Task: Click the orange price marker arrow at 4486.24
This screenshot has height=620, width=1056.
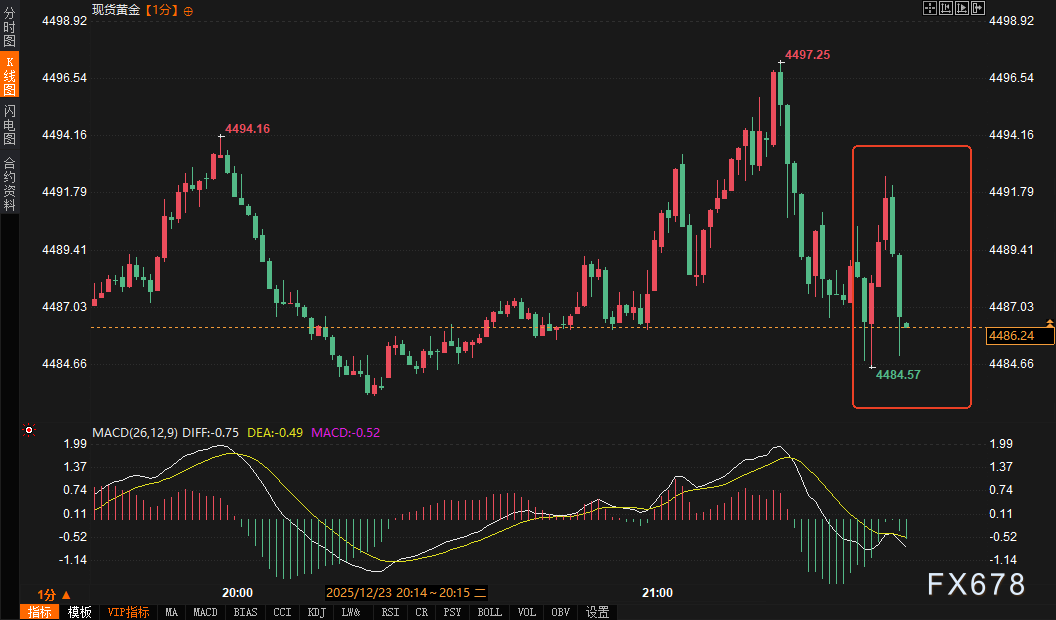Action: [1050, 323]
